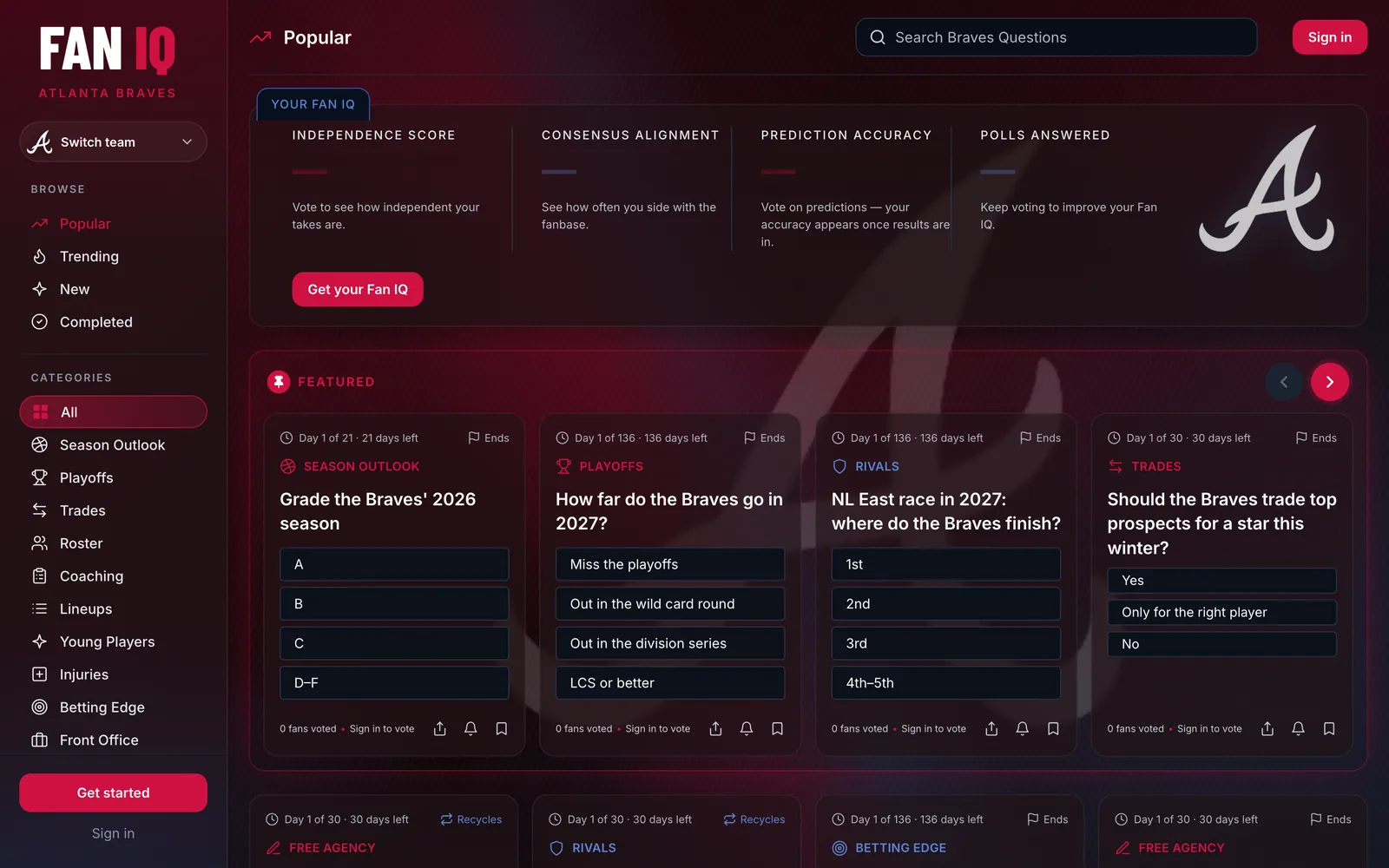Click the FAN IQ logo
Screen dimensions: 1389x868
(108, 49)
